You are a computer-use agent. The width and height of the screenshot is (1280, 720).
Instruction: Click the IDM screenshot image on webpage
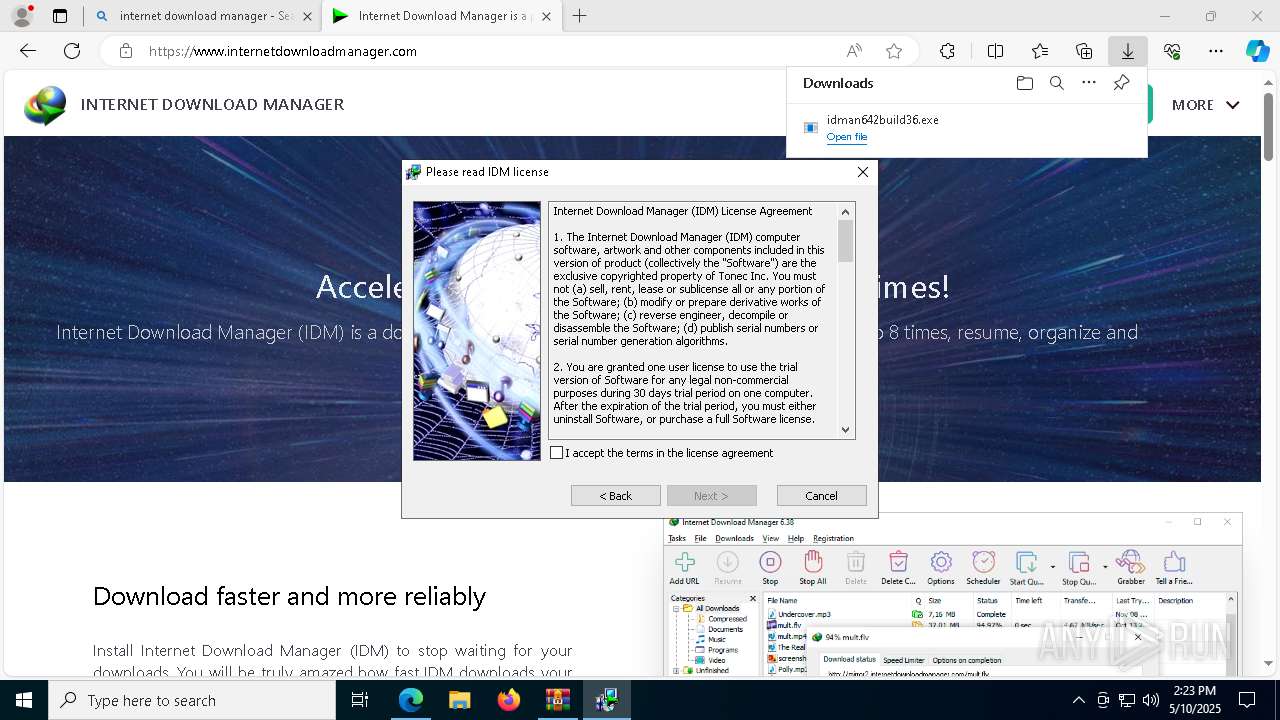[x=953, y=595]
